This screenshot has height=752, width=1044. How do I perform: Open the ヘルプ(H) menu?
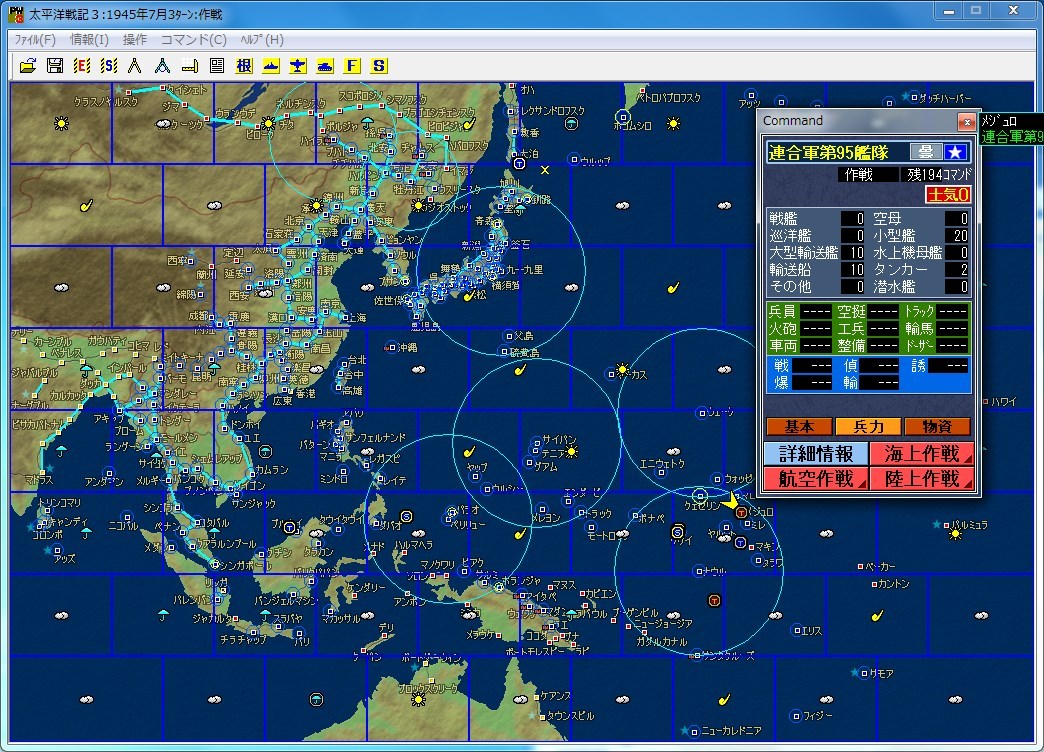pos(262,39)
